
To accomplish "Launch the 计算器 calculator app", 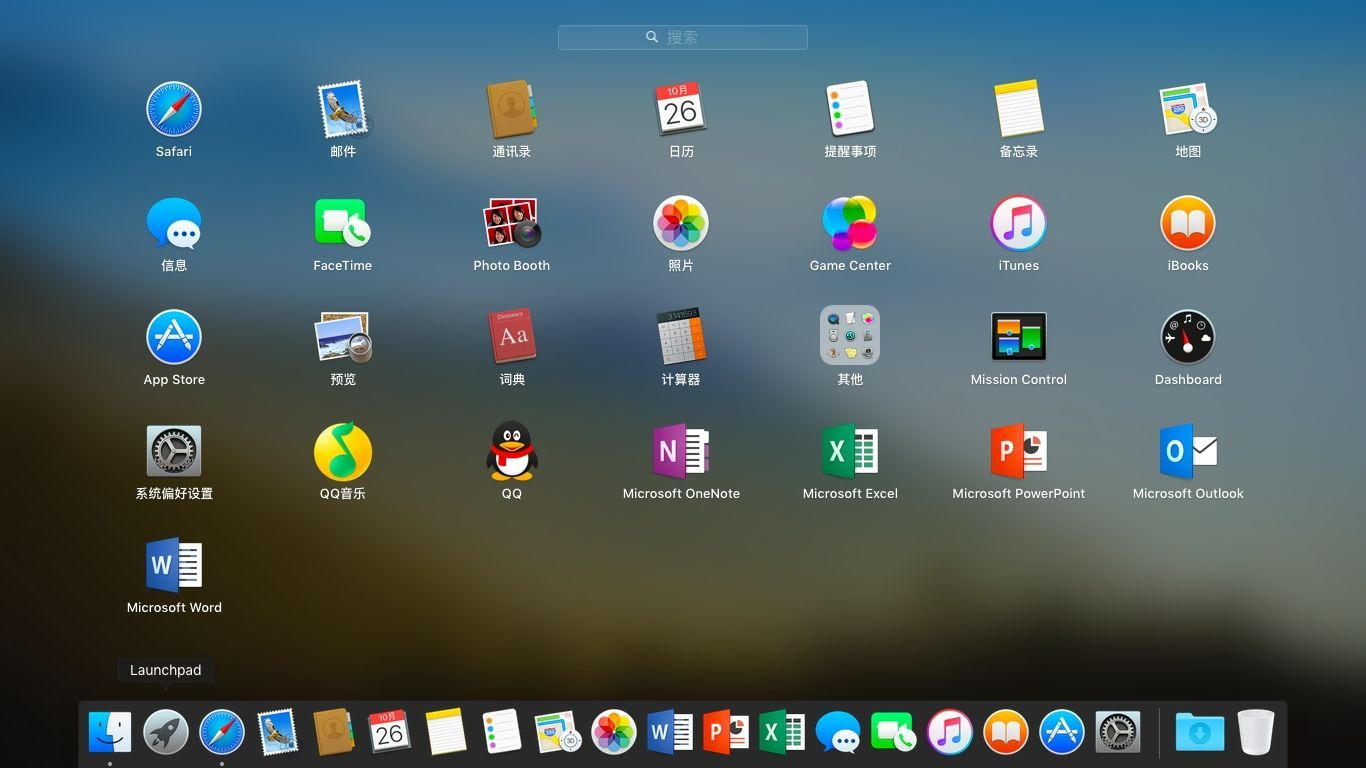I will click(681, 337).
